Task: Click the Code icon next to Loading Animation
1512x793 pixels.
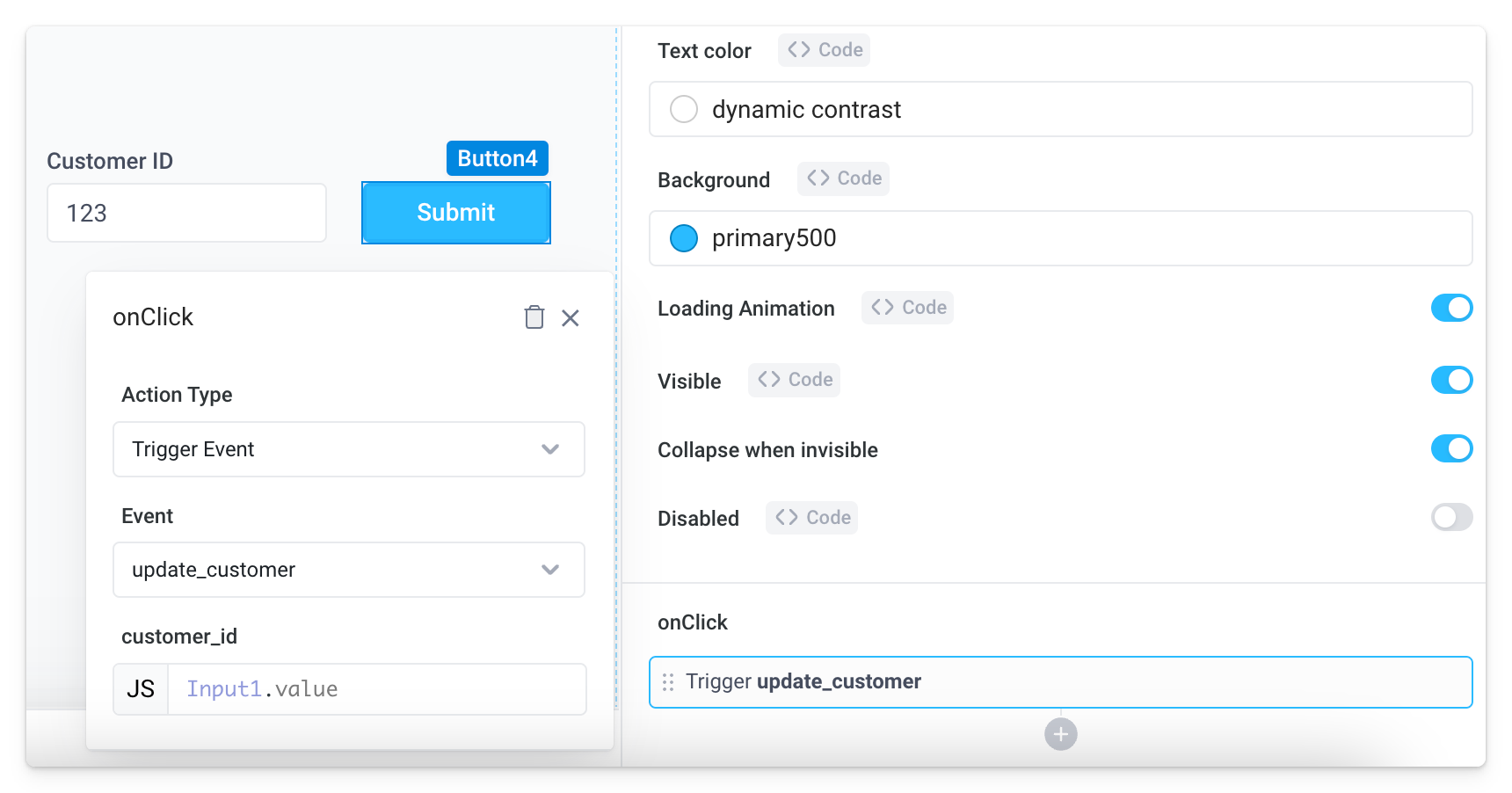Action: pyautogui.click(x=907, y=308)
